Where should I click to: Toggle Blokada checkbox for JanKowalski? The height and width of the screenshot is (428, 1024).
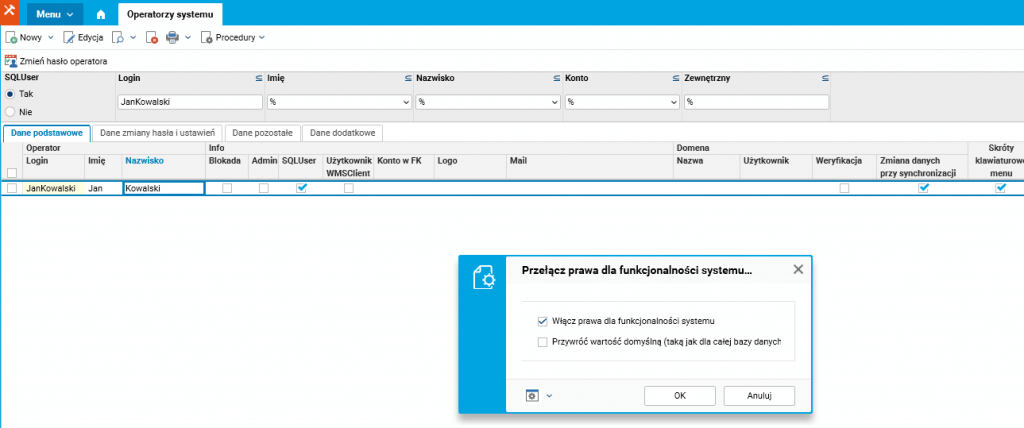pos(227,188)
